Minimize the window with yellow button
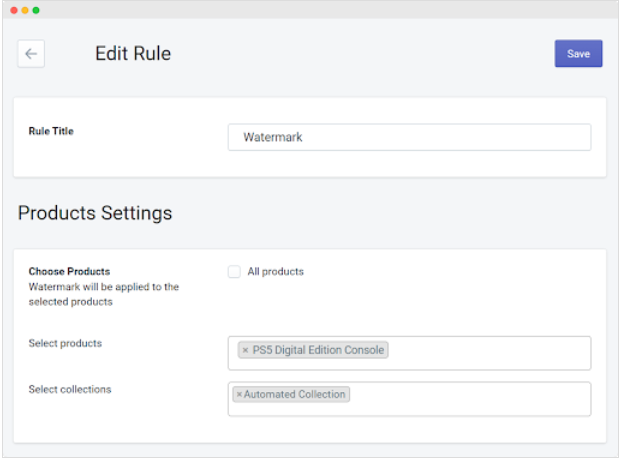 [25, 10]
